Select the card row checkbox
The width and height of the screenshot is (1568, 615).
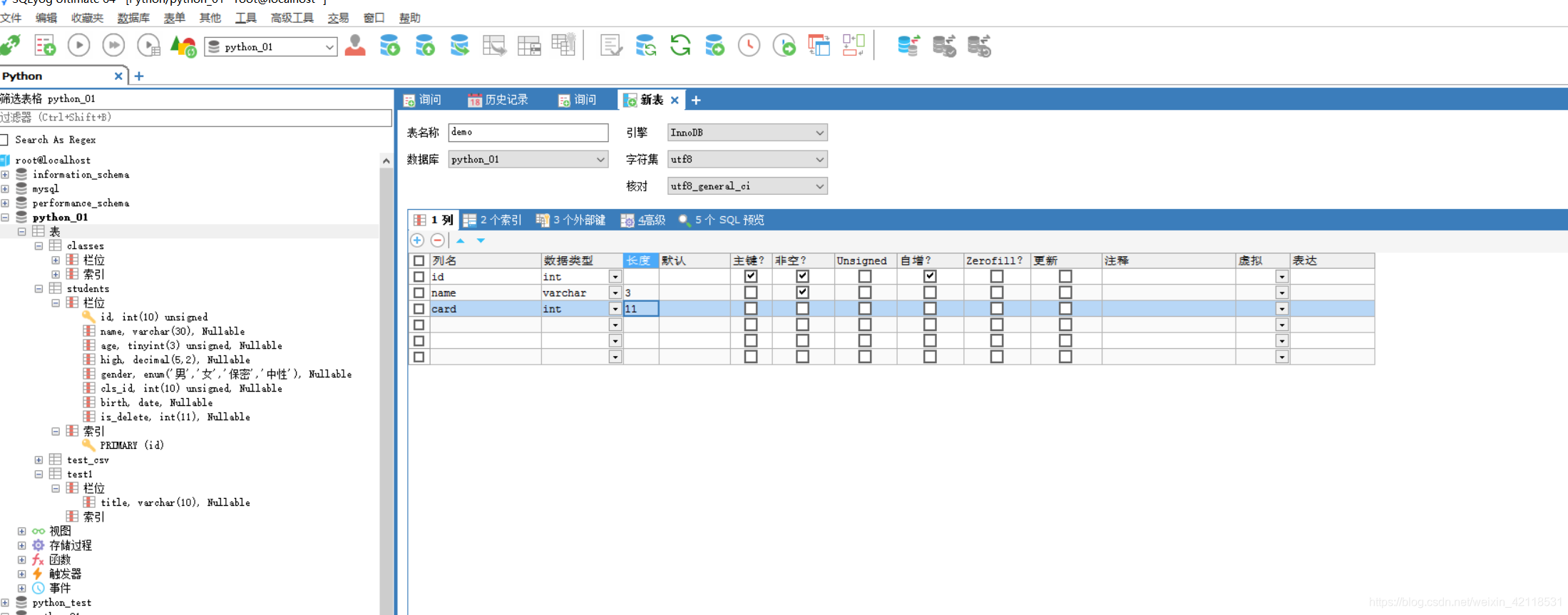[x=419, y=309]
